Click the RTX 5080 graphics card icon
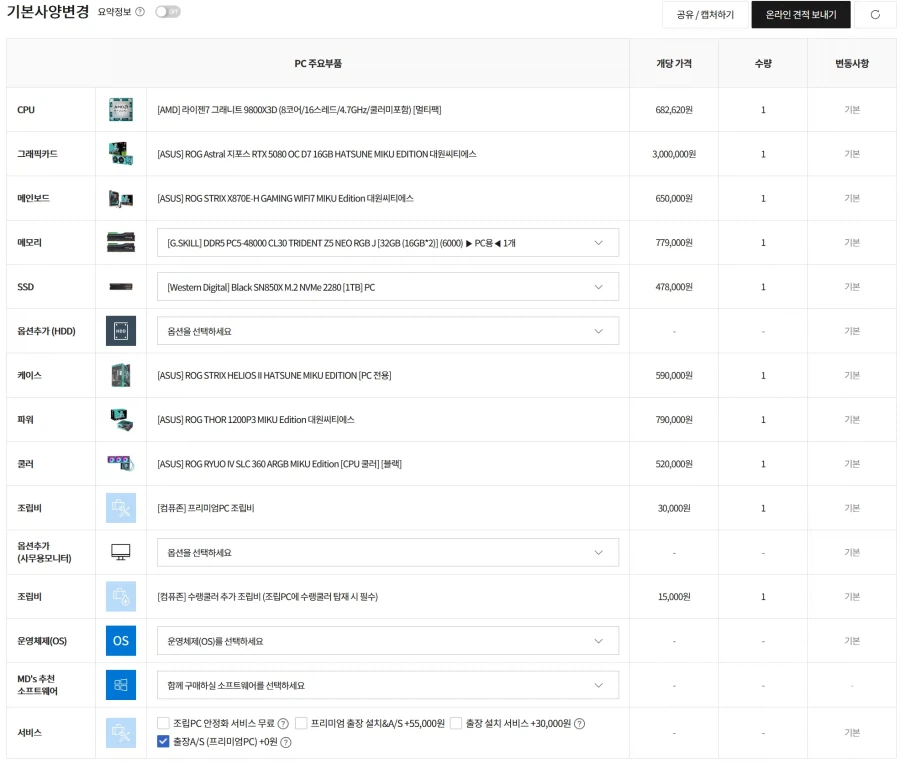900x763 pixels. (x=121, y=153)
